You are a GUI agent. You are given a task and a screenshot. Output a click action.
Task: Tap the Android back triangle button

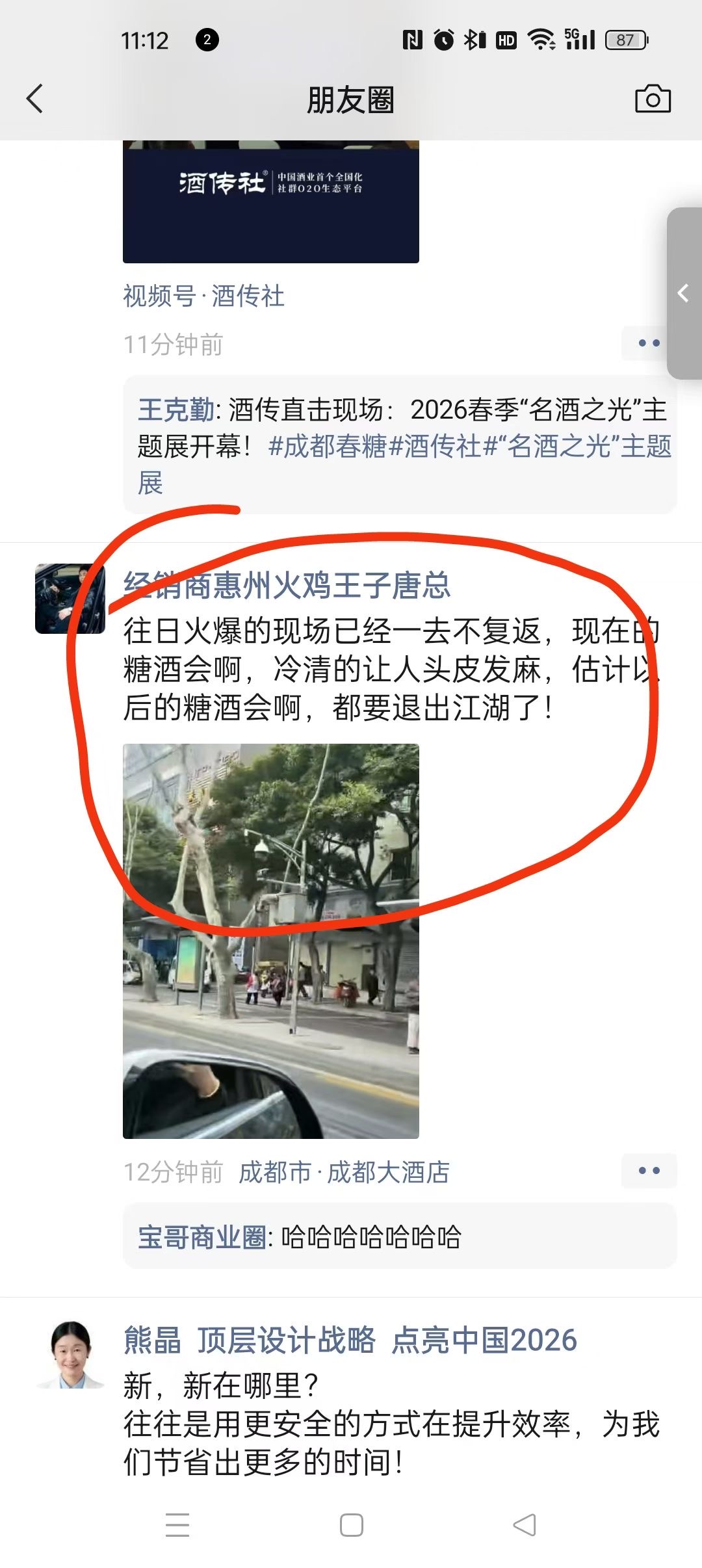[x=525, y=1525]
